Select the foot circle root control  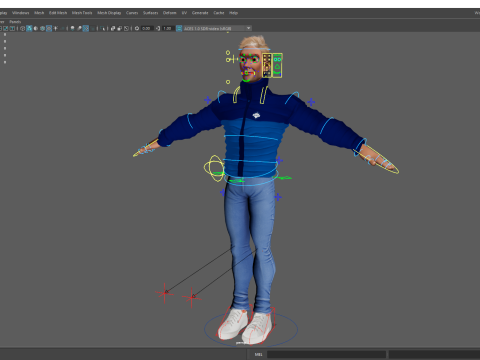point(251,328)
